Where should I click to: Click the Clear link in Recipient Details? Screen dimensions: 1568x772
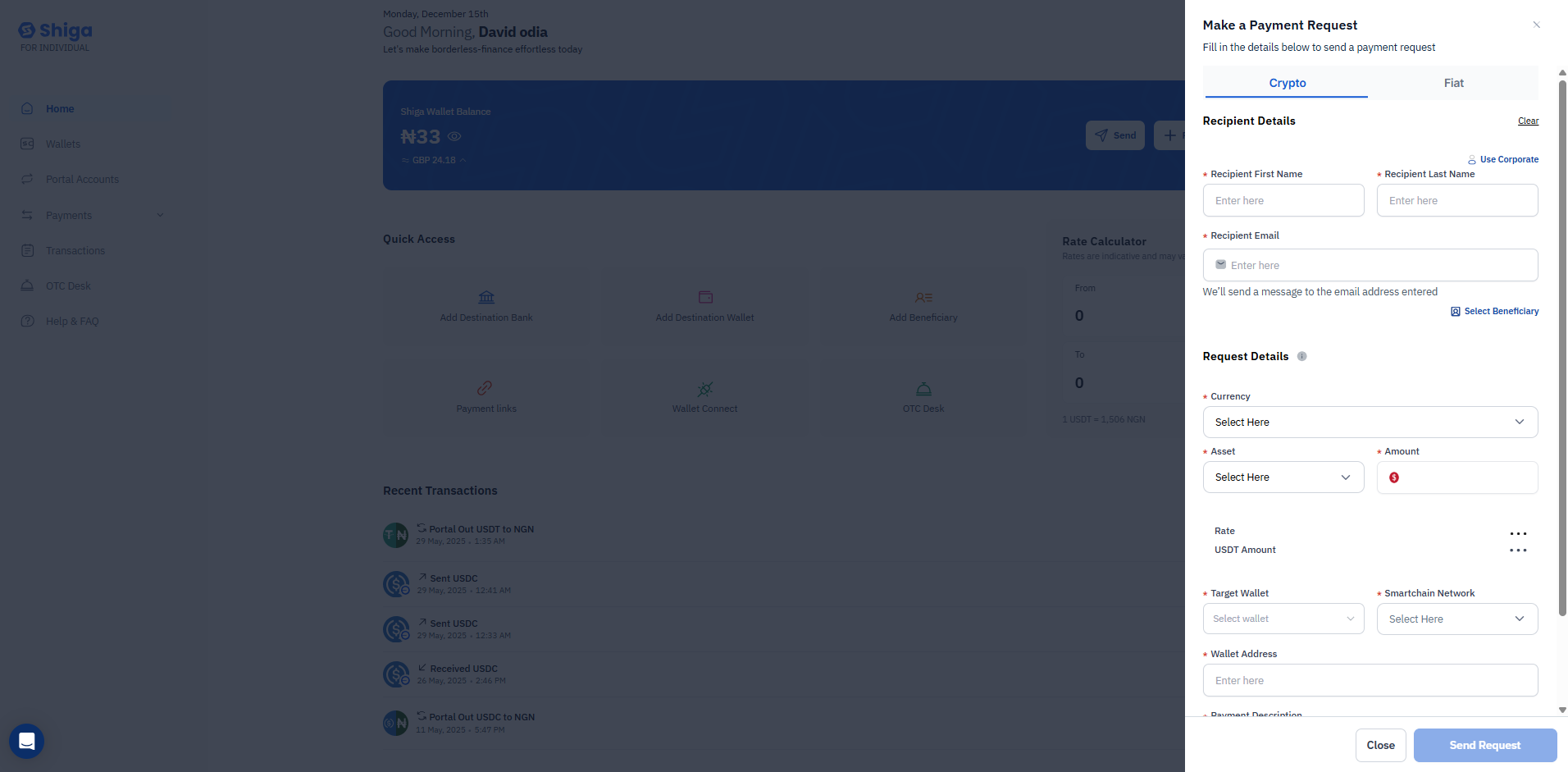pos(1528,121)
